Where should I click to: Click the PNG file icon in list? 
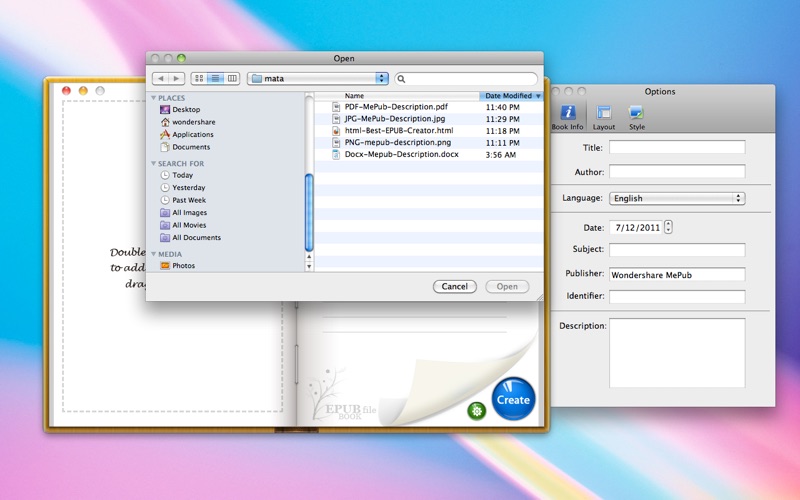[336, 142]
